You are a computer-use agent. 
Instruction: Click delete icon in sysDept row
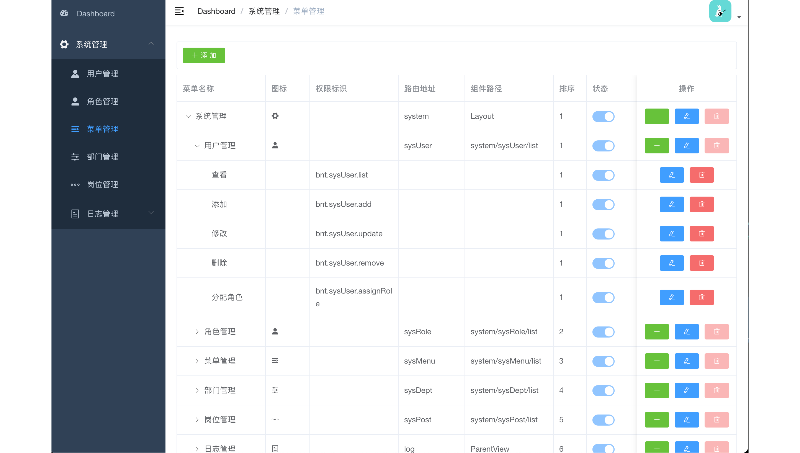pyautogui.click(x=716, y=391)
